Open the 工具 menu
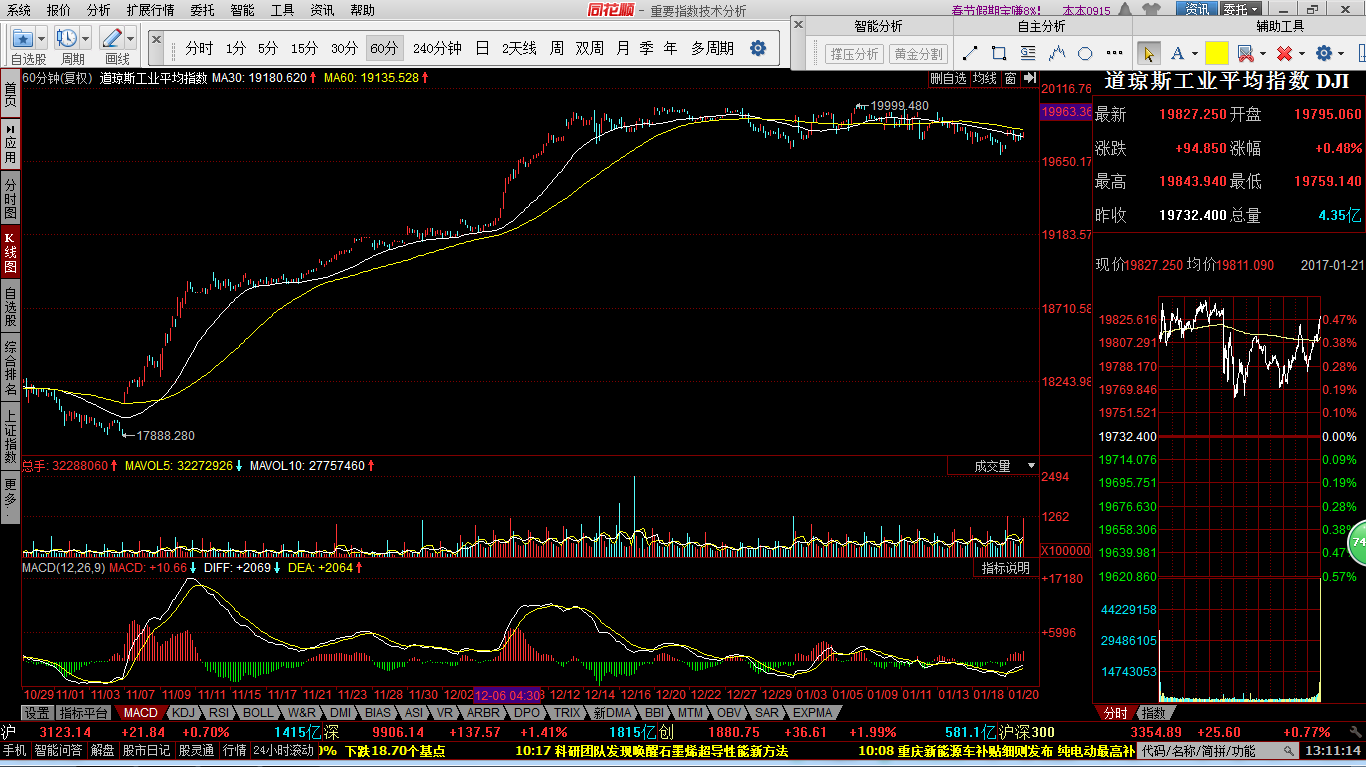The image size is (1366, 767). point(283,10)
